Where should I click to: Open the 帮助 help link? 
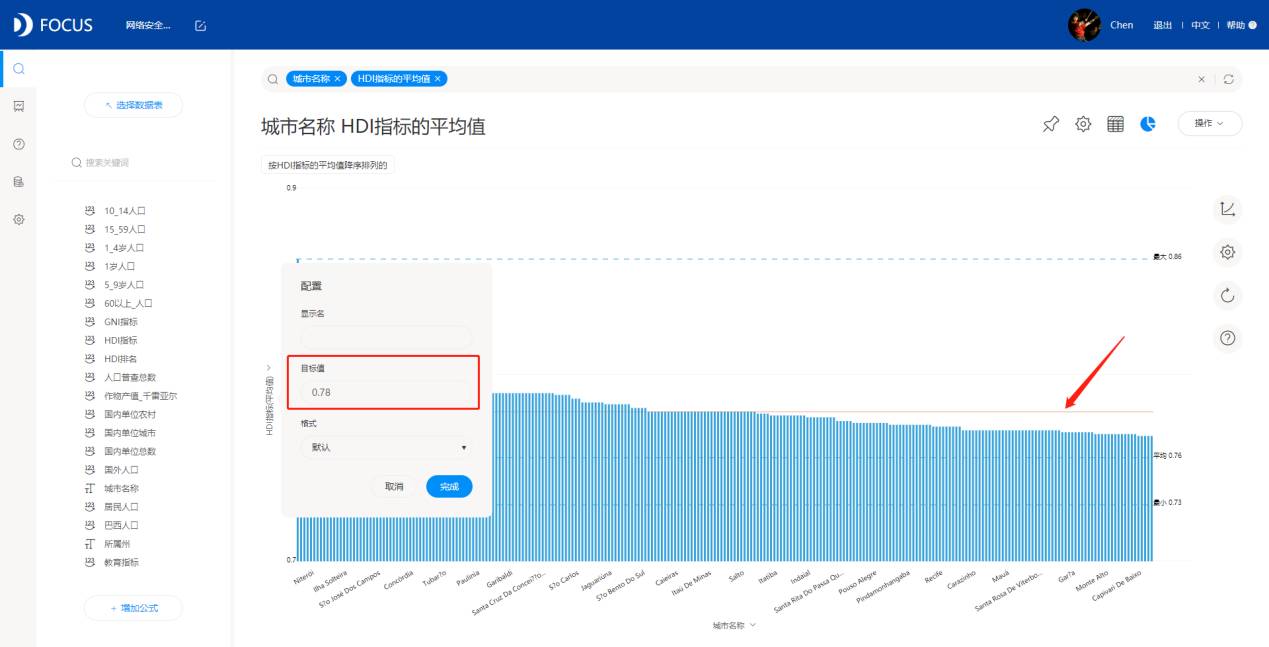(x=1241, y=25)
